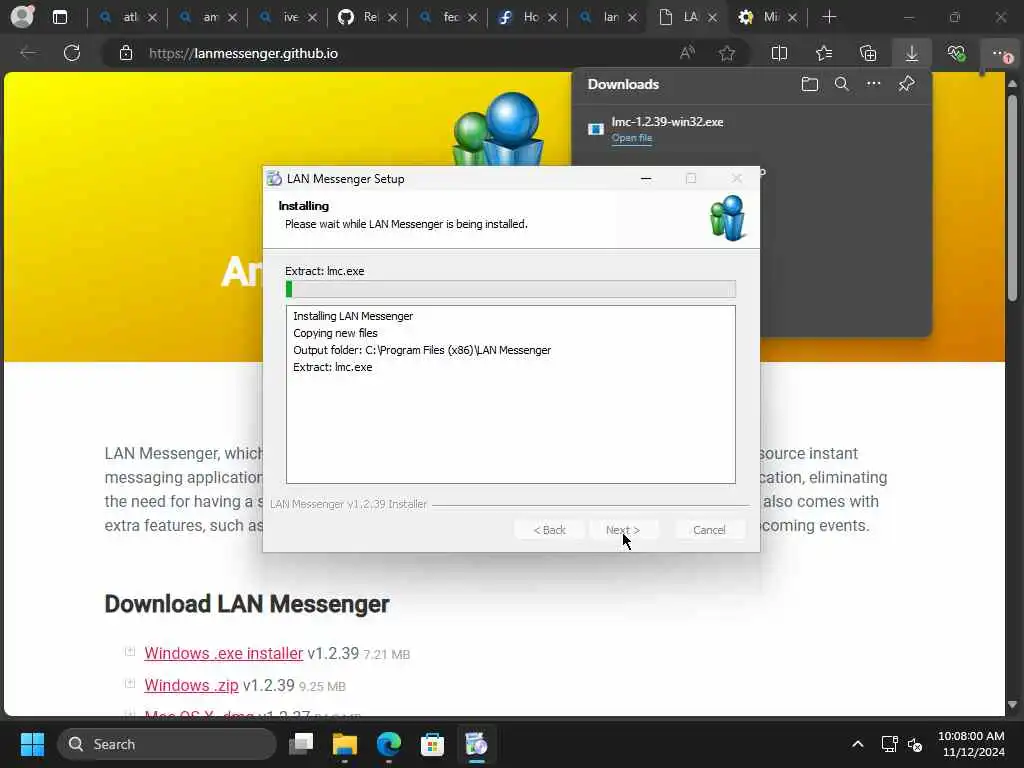This screenshot has width=1024, height=768.
Task: Click the browser refresh icon
Action: [72, 53]
